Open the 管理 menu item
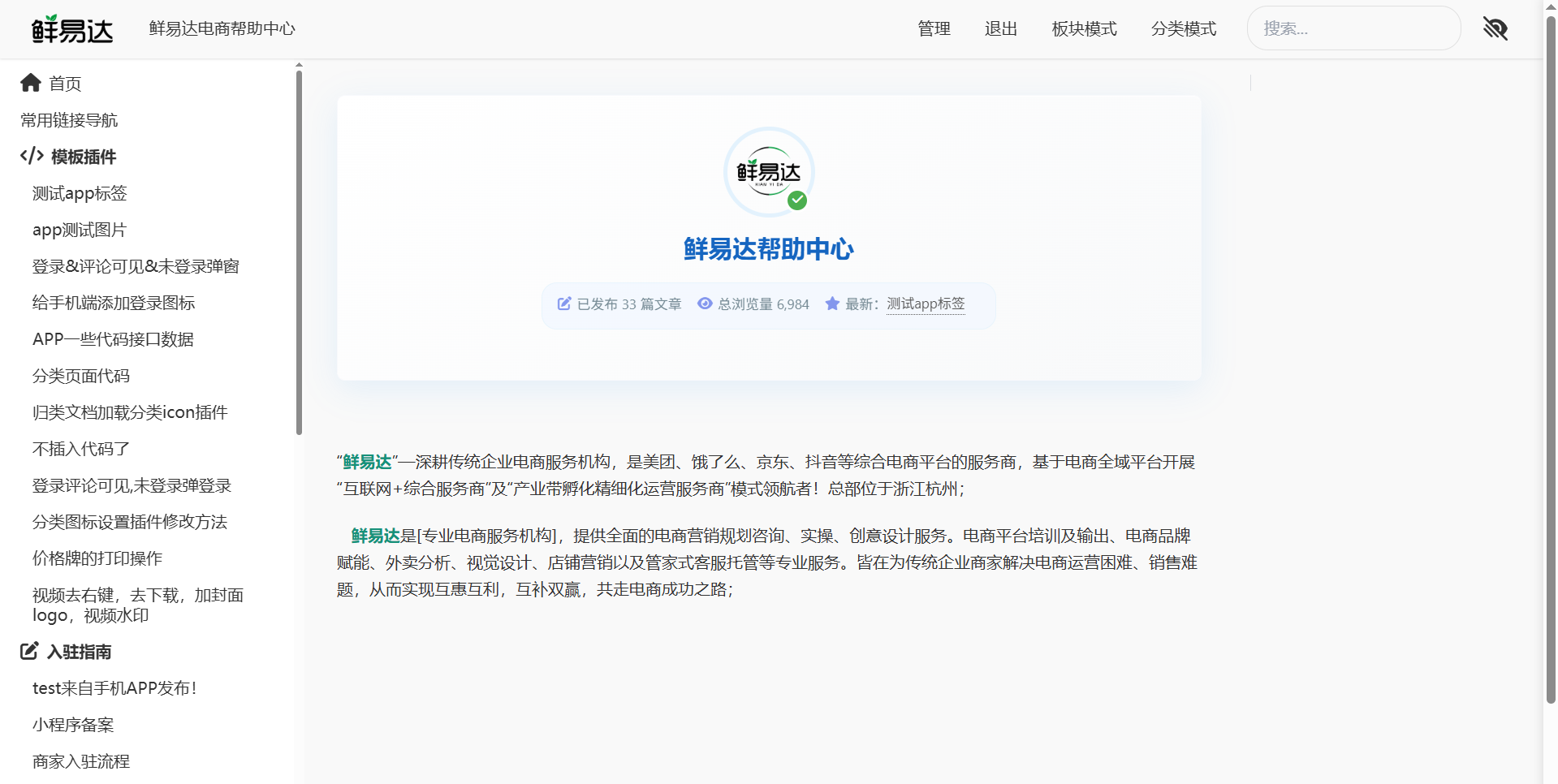Screen dimensions: 1558x784 [934, 29]
